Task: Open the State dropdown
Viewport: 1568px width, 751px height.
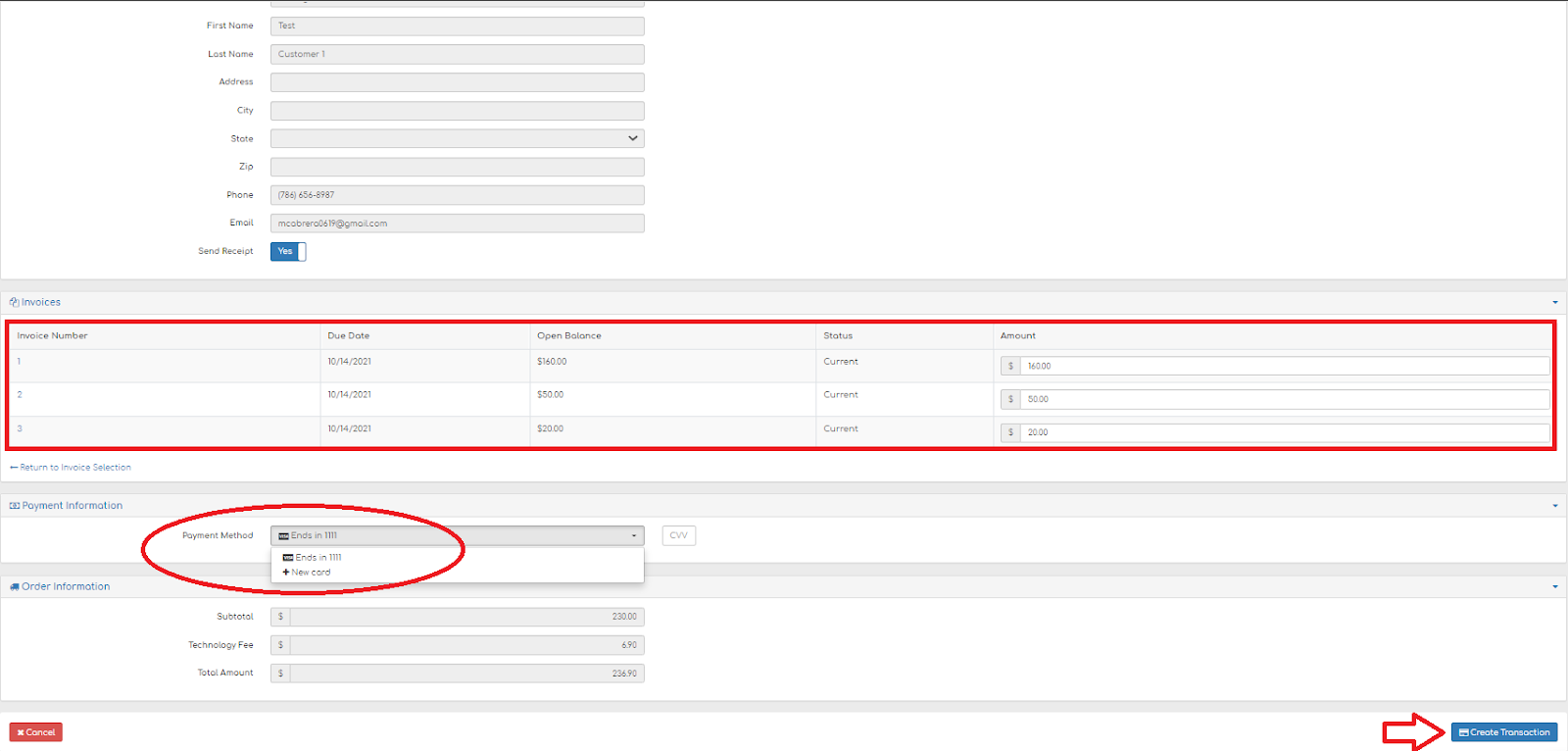Action: pyautogui.click(x=457, y=138)
